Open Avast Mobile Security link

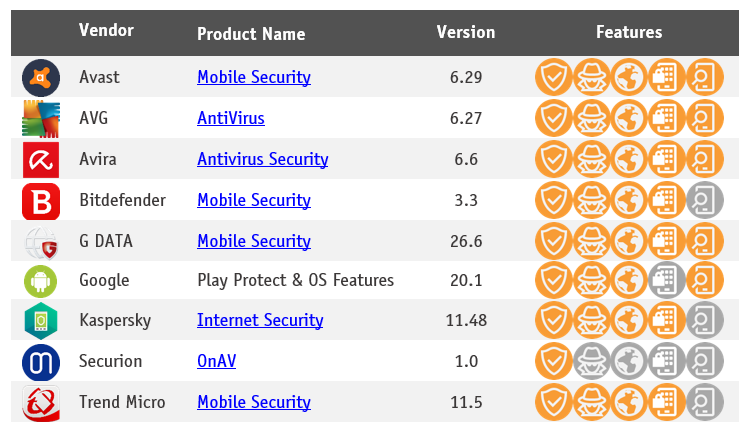click(x=253, y=77)
